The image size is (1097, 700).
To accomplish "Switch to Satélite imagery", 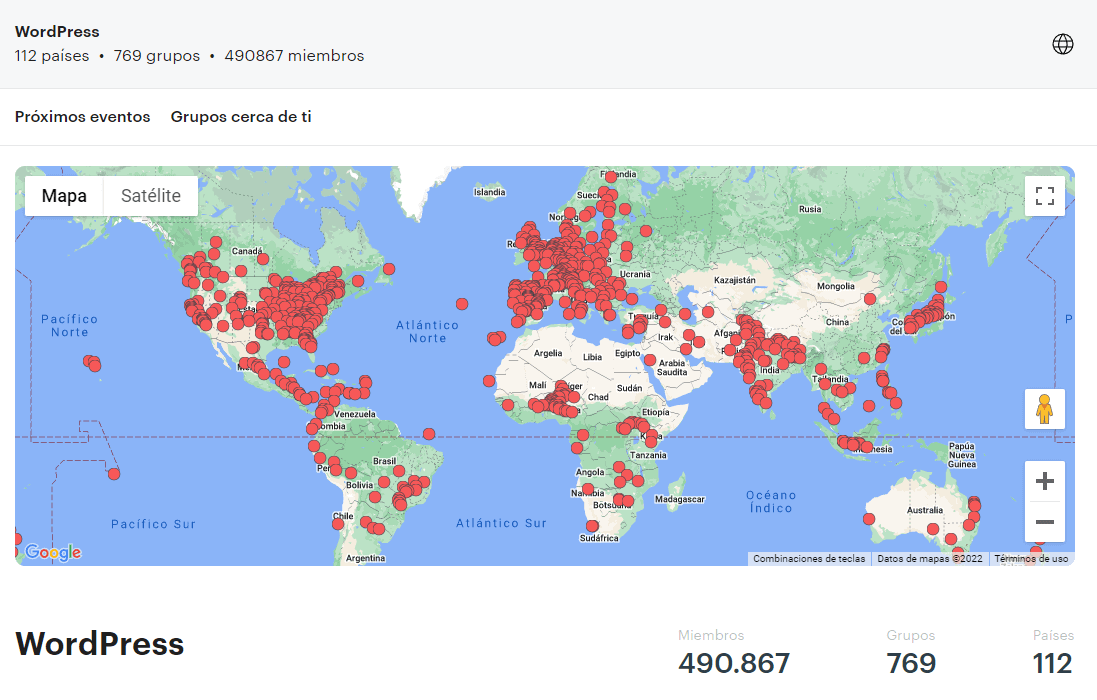I will (x=150, y=196).
